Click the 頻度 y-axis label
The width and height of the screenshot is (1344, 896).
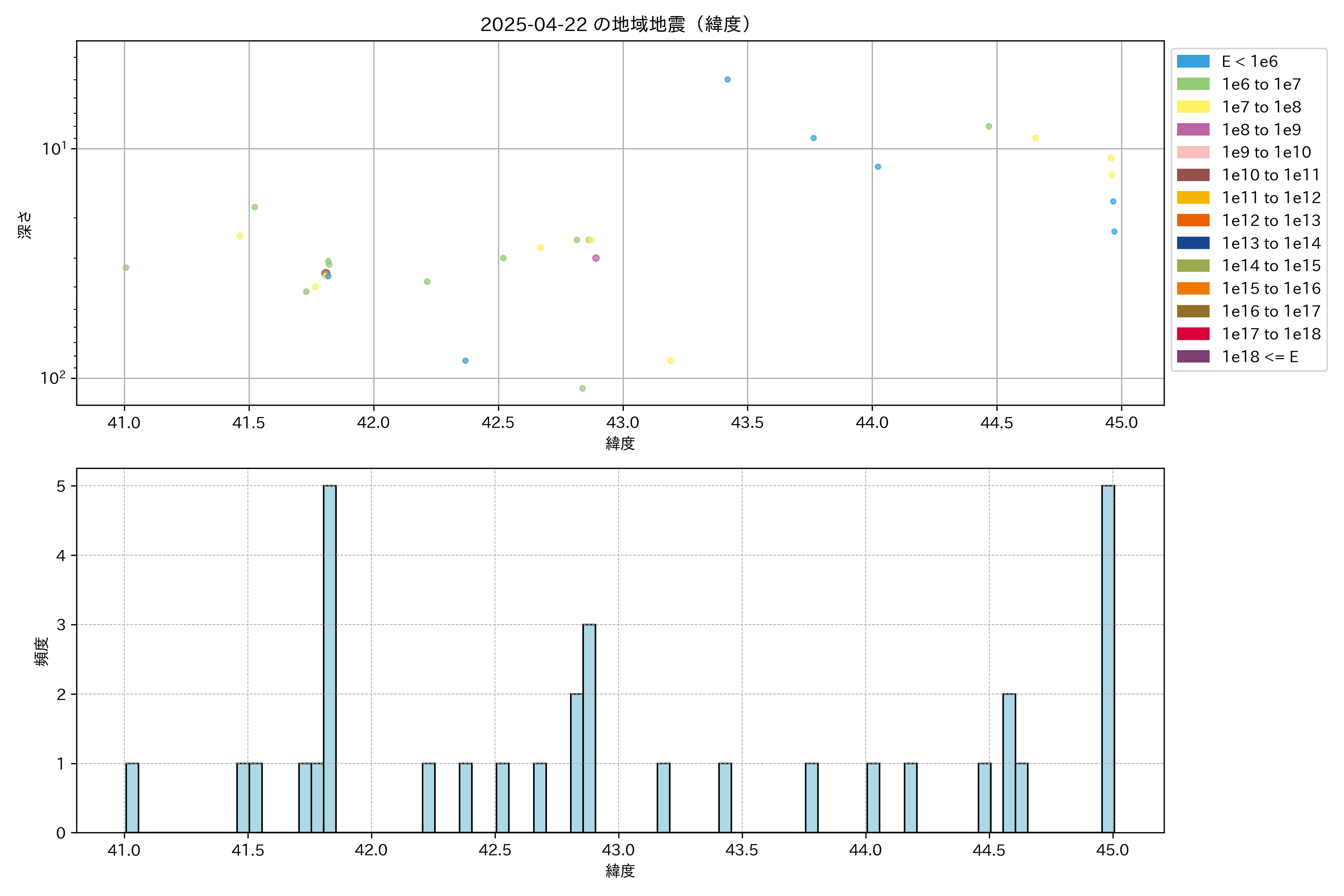(42, 651)
